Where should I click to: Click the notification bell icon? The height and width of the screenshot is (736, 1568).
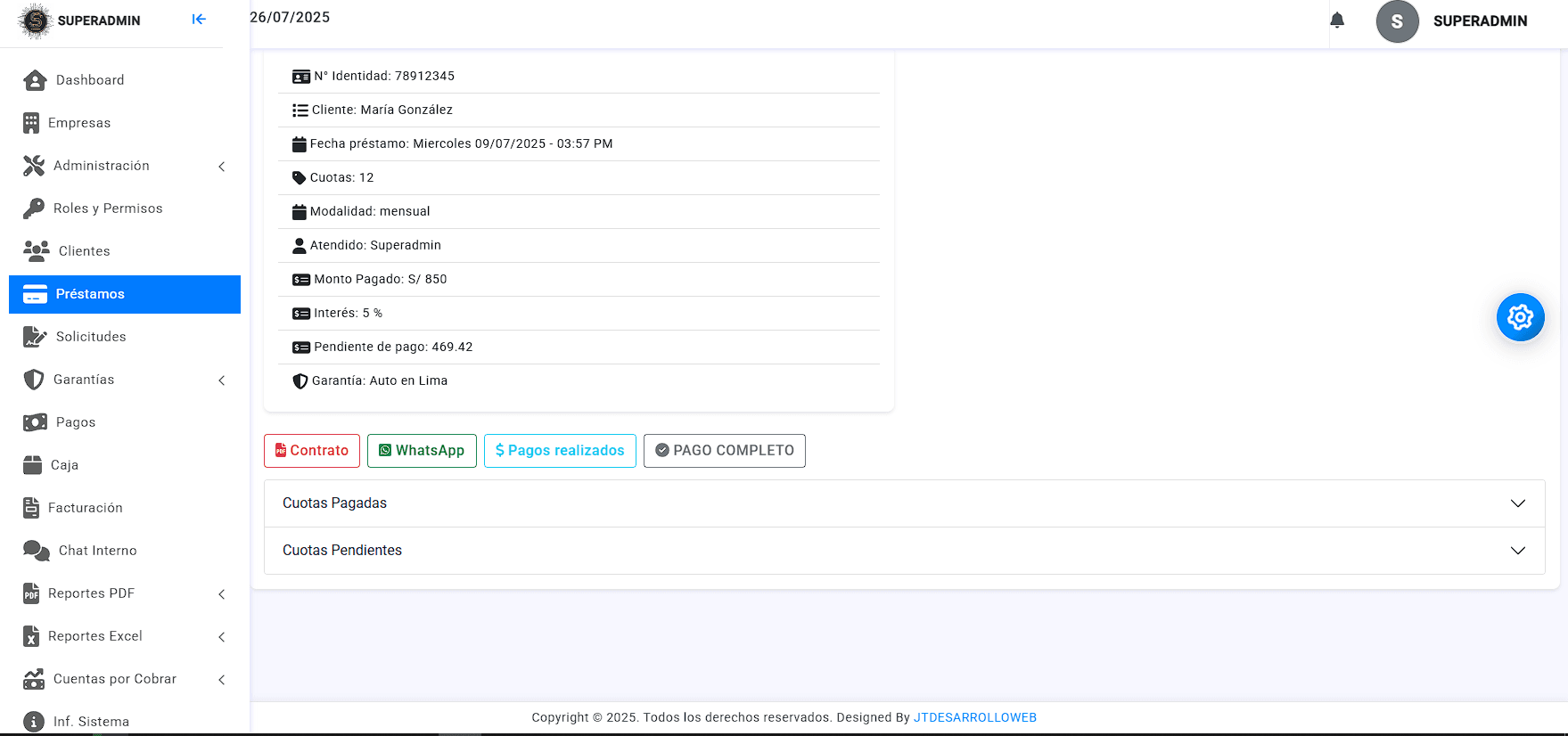coord(1337,20)
